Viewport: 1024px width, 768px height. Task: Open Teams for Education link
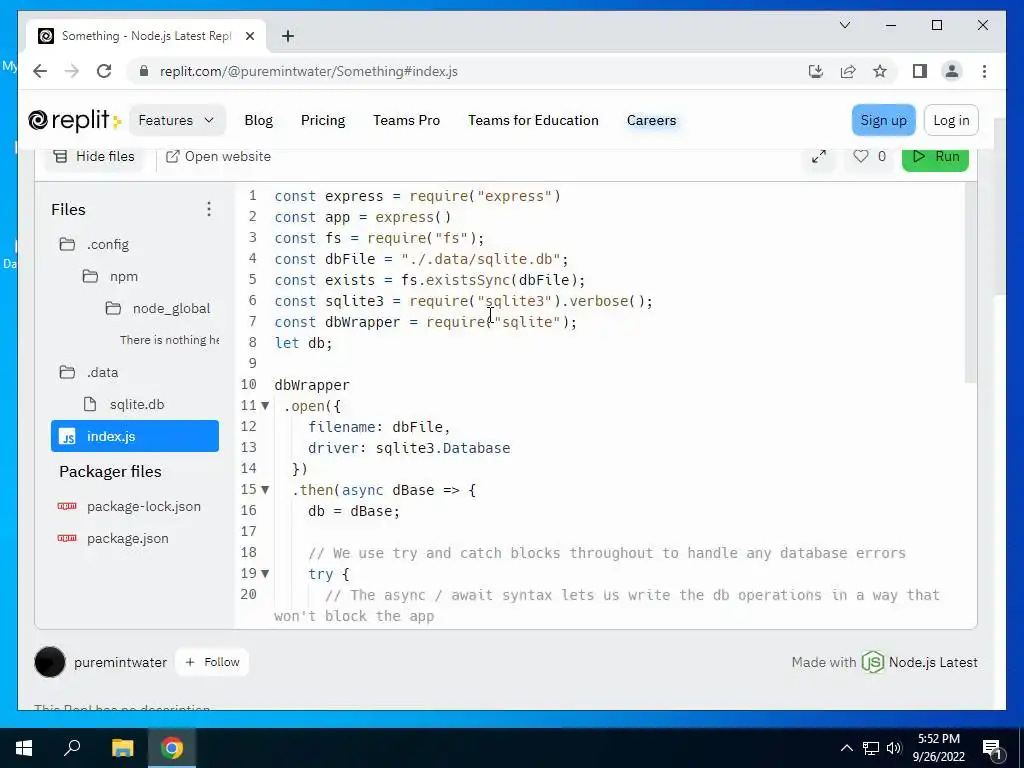tap(533, 120)
